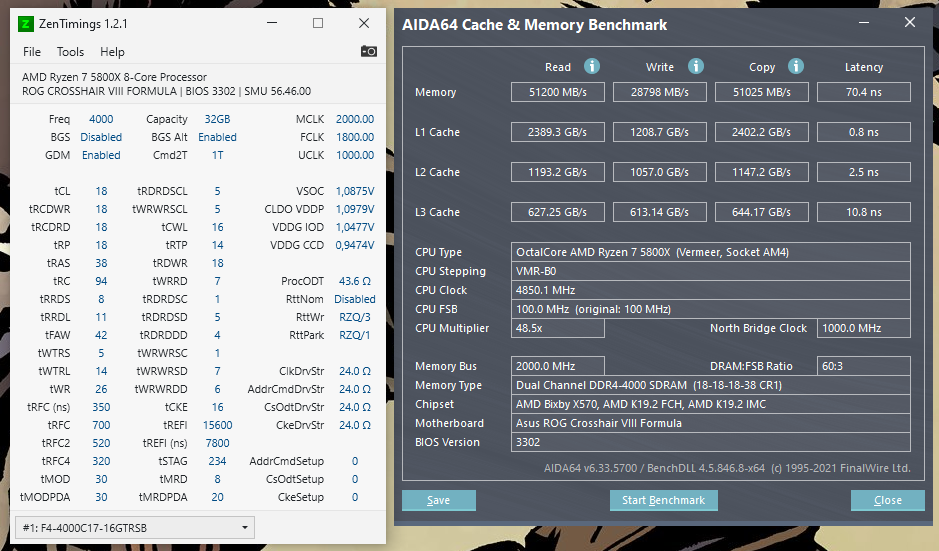Click the Memory Bus field 2000.0 MHz
Viewport: 939px width, 551px height.
point(558,366)
